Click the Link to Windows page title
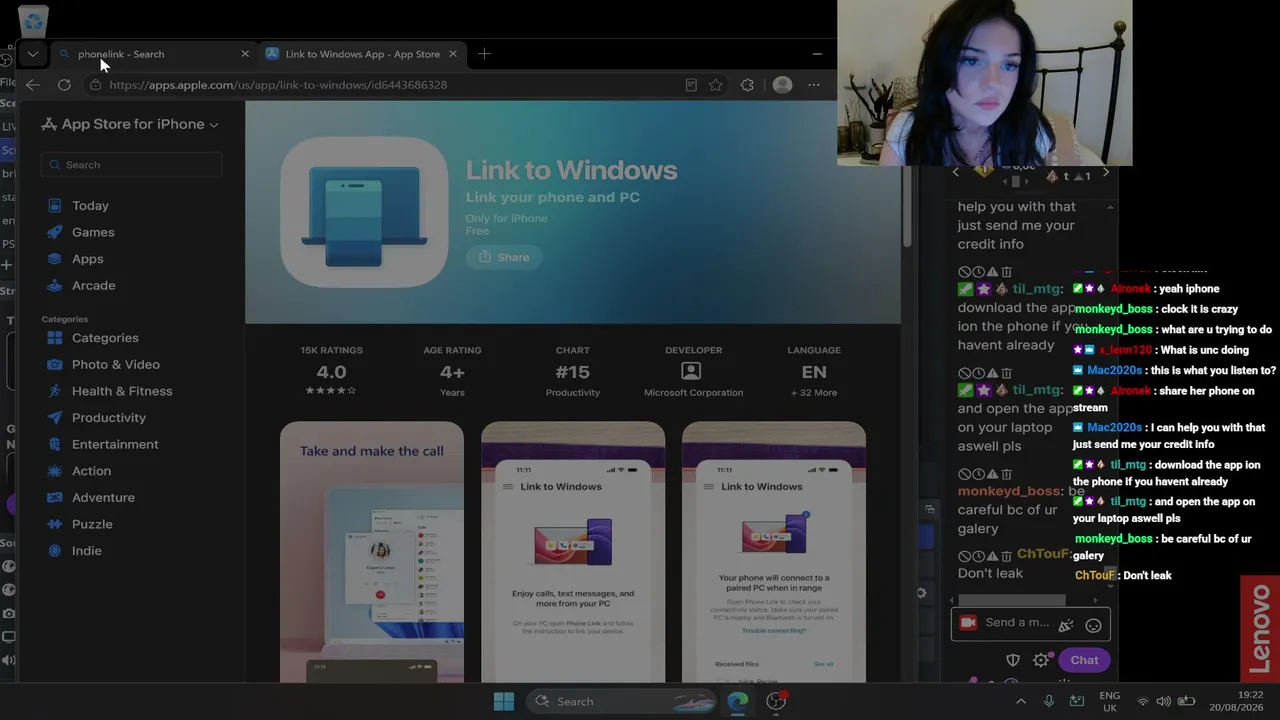Image resolution: width=1280 pixels, height=720 pixels. 571,170
